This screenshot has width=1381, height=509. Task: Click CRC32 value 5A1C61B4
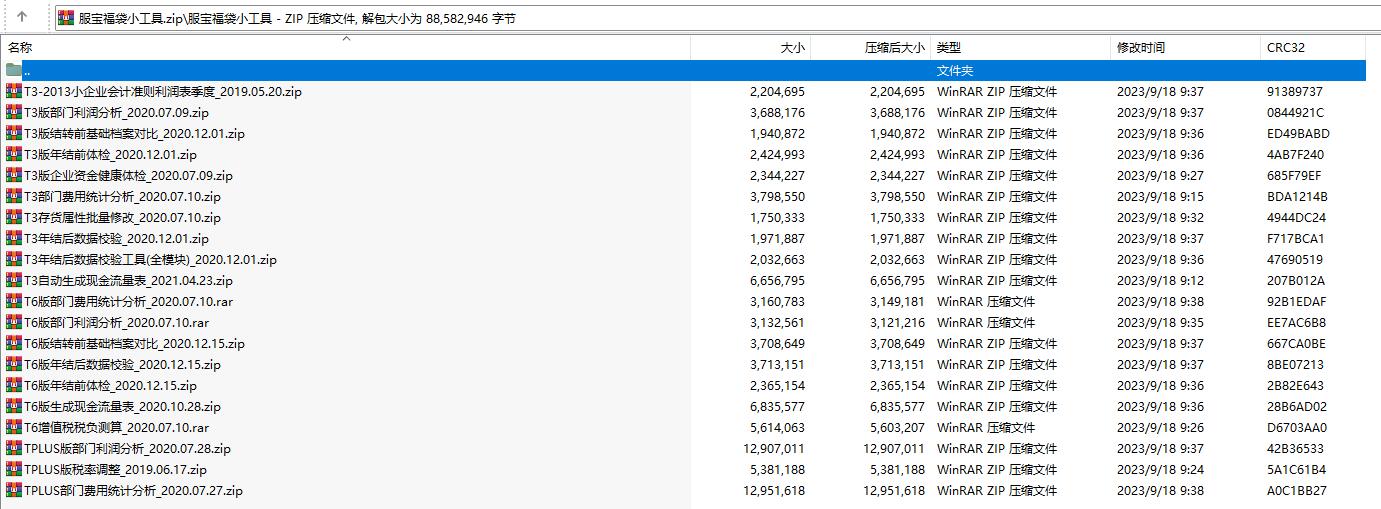tap(1296, 469)
